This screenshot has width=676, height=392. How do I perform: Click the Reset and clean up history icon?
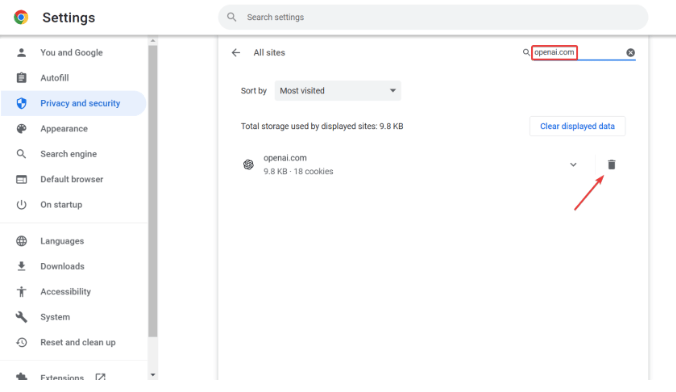21,342
